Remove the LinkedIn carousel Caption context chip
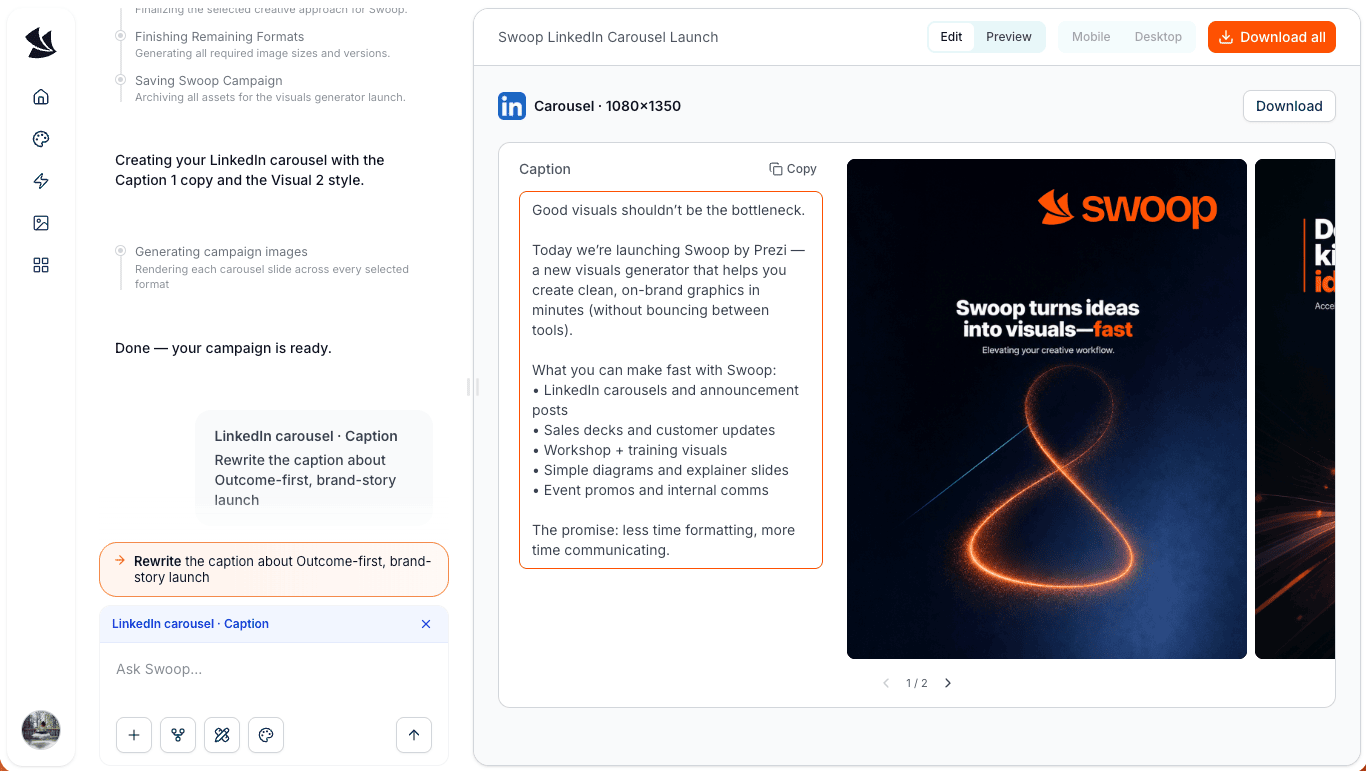 coord(426,624)
